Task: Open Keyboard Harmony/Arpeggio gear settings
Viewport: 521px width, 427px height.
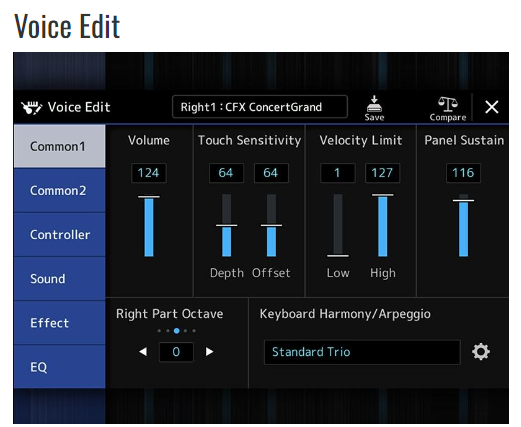Action: click(481, 352)
